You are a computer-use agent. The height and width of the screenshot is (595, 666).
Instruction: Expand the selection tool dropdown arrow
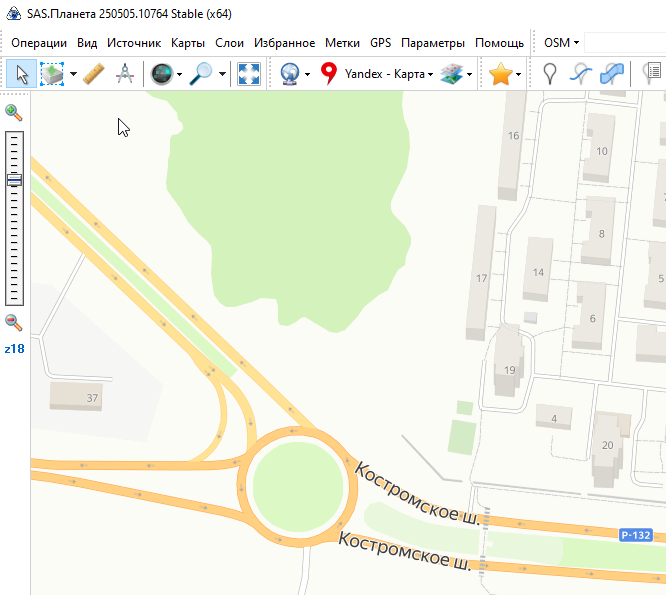pyautogui.click(x=72, y=74)
